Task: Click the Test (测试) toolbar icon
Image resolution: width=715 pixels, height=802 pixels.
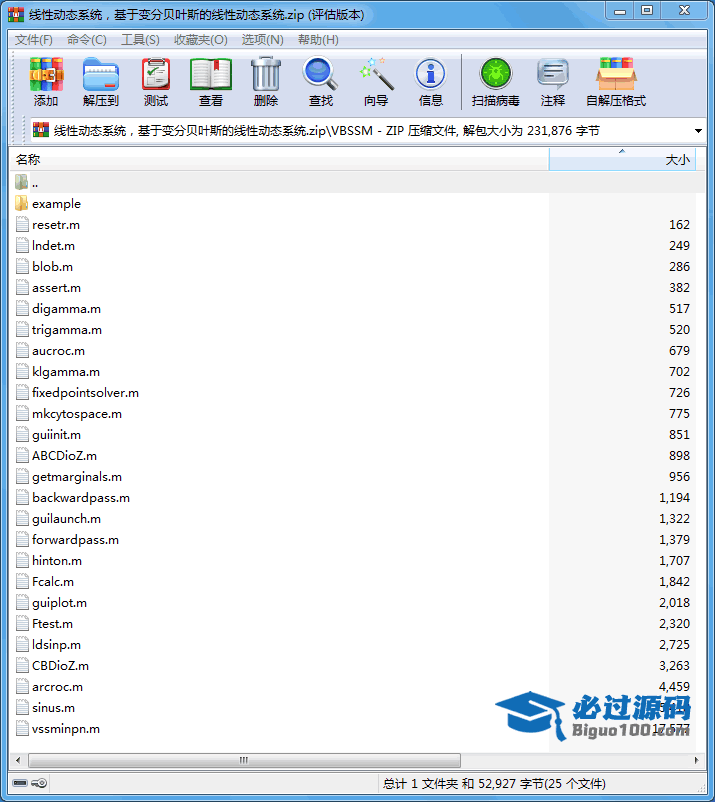Action: (156, 75)
